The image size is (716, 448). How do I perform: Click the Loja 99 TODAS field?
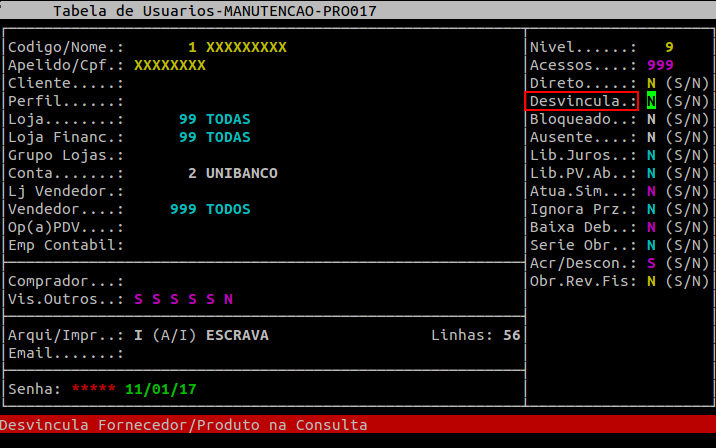(x=215, y=119)
